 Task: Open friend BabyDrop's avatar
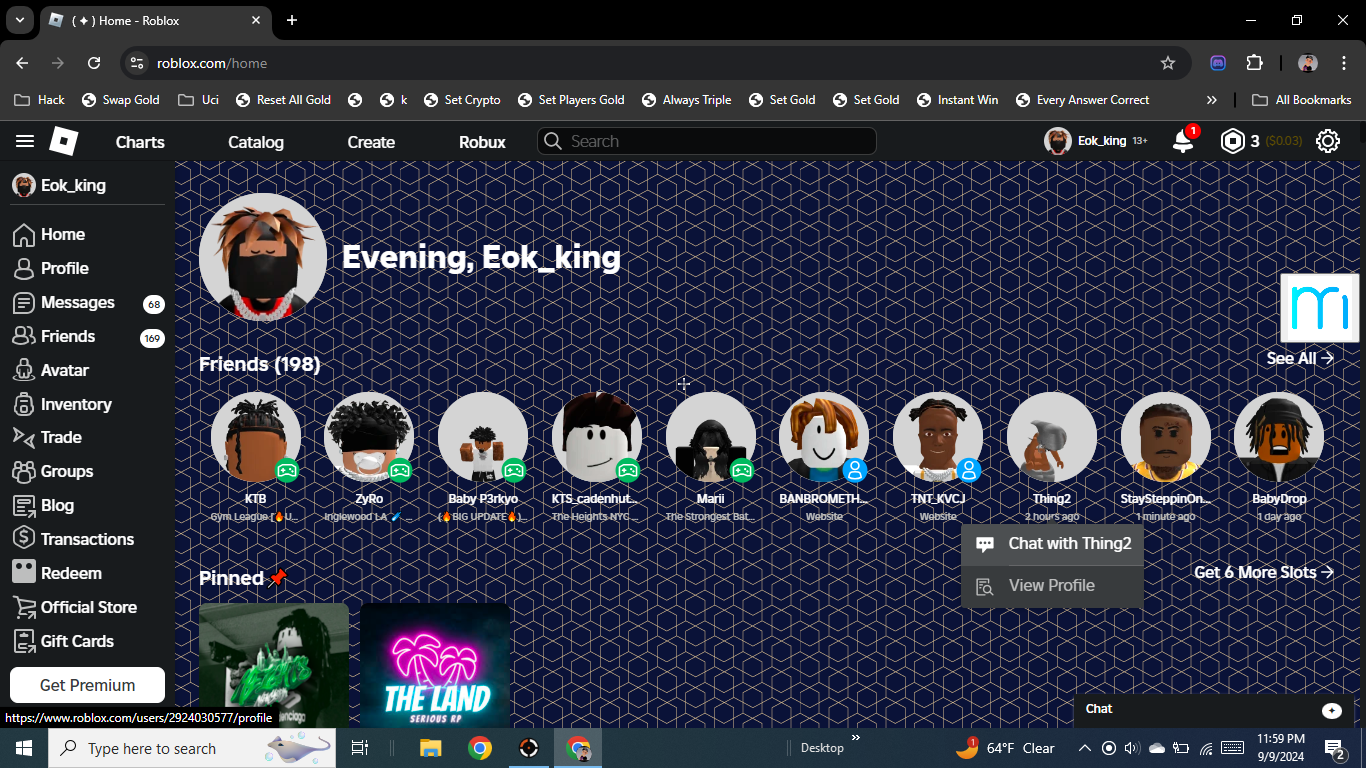click(x=1279, y=437)
